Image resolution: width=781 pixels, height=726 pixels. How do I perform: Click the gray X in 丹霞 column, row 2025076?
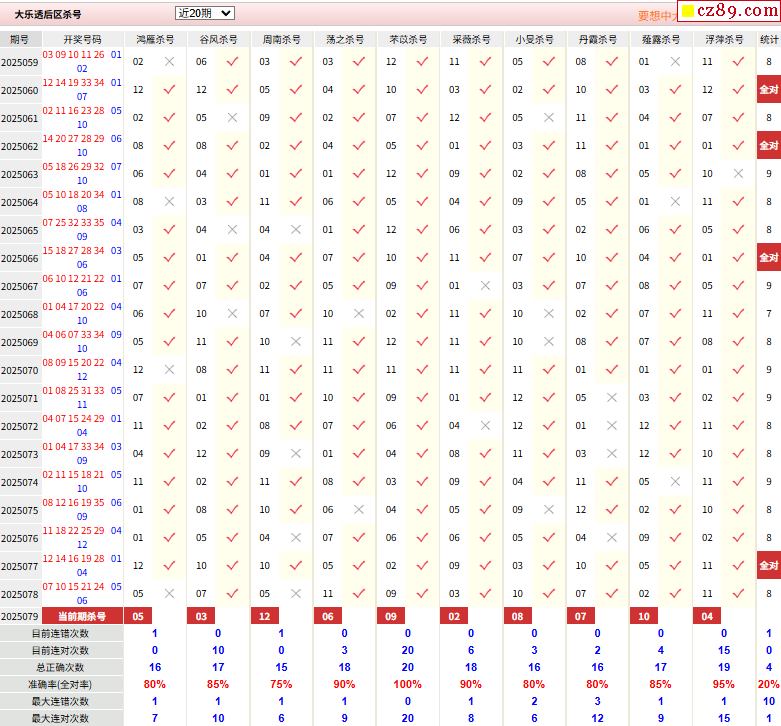[x=612, y=537]
